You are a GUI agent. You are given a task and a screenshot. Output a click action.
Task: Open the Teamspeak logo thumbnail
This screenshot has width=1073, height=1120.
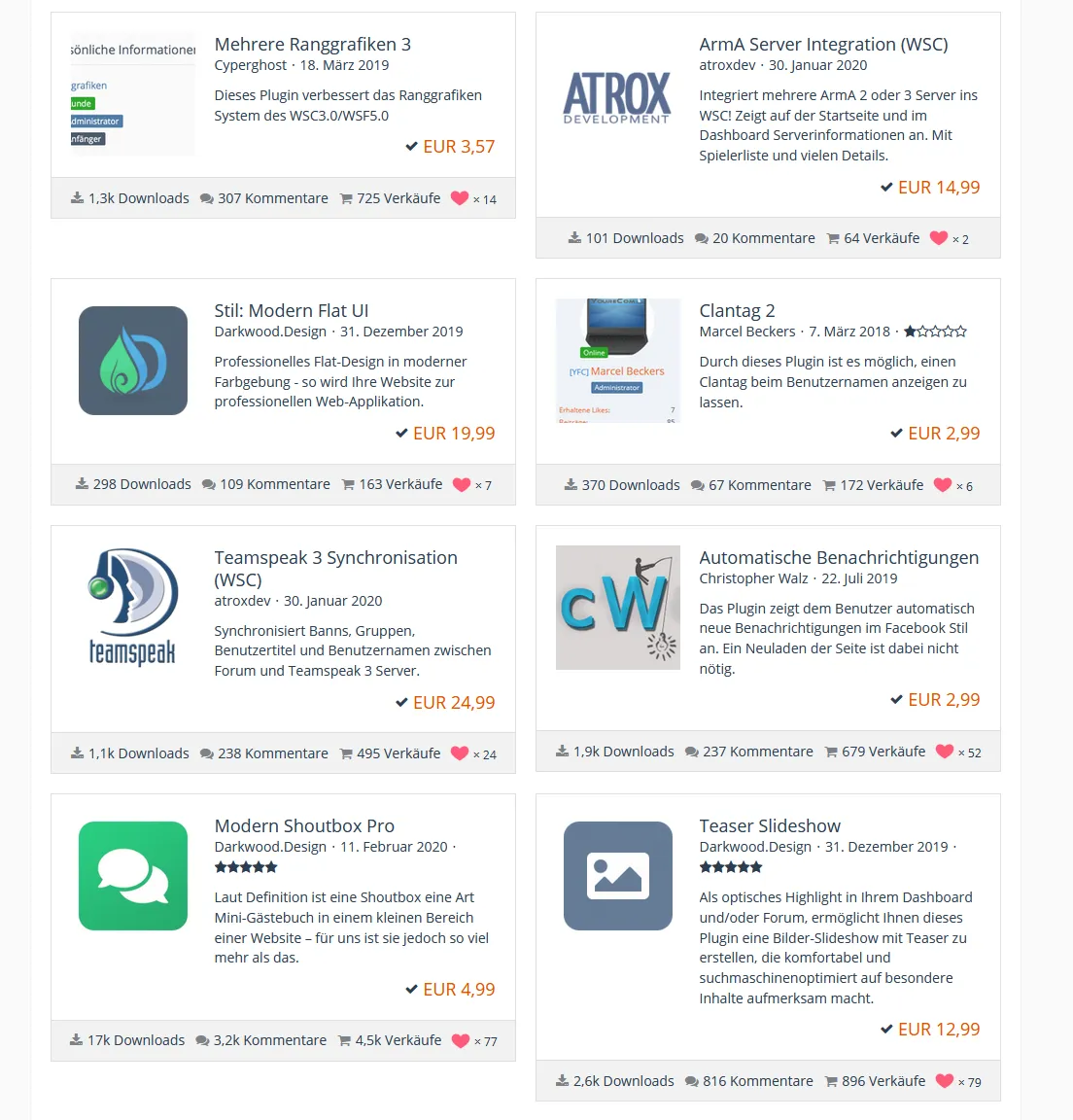[133, 607]
